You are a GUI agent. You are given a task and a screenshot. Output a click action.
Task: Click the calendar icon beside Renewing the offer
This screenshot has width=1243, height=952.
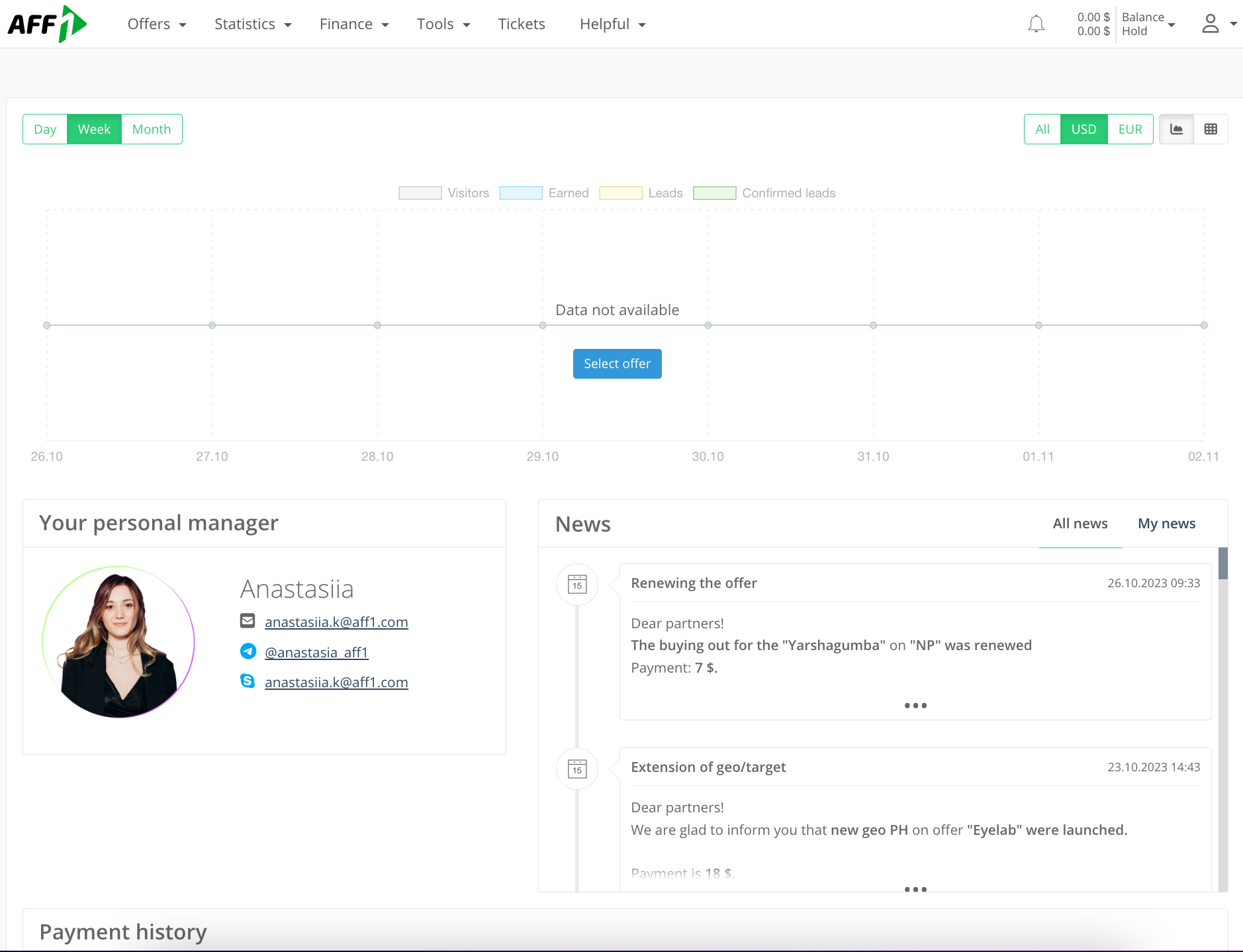click(576, 585)
